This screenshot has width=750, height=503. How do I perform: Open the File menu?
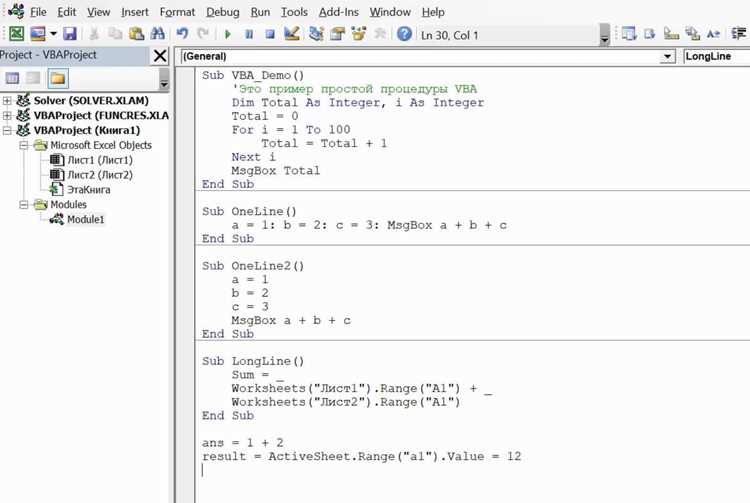(38, 12)
